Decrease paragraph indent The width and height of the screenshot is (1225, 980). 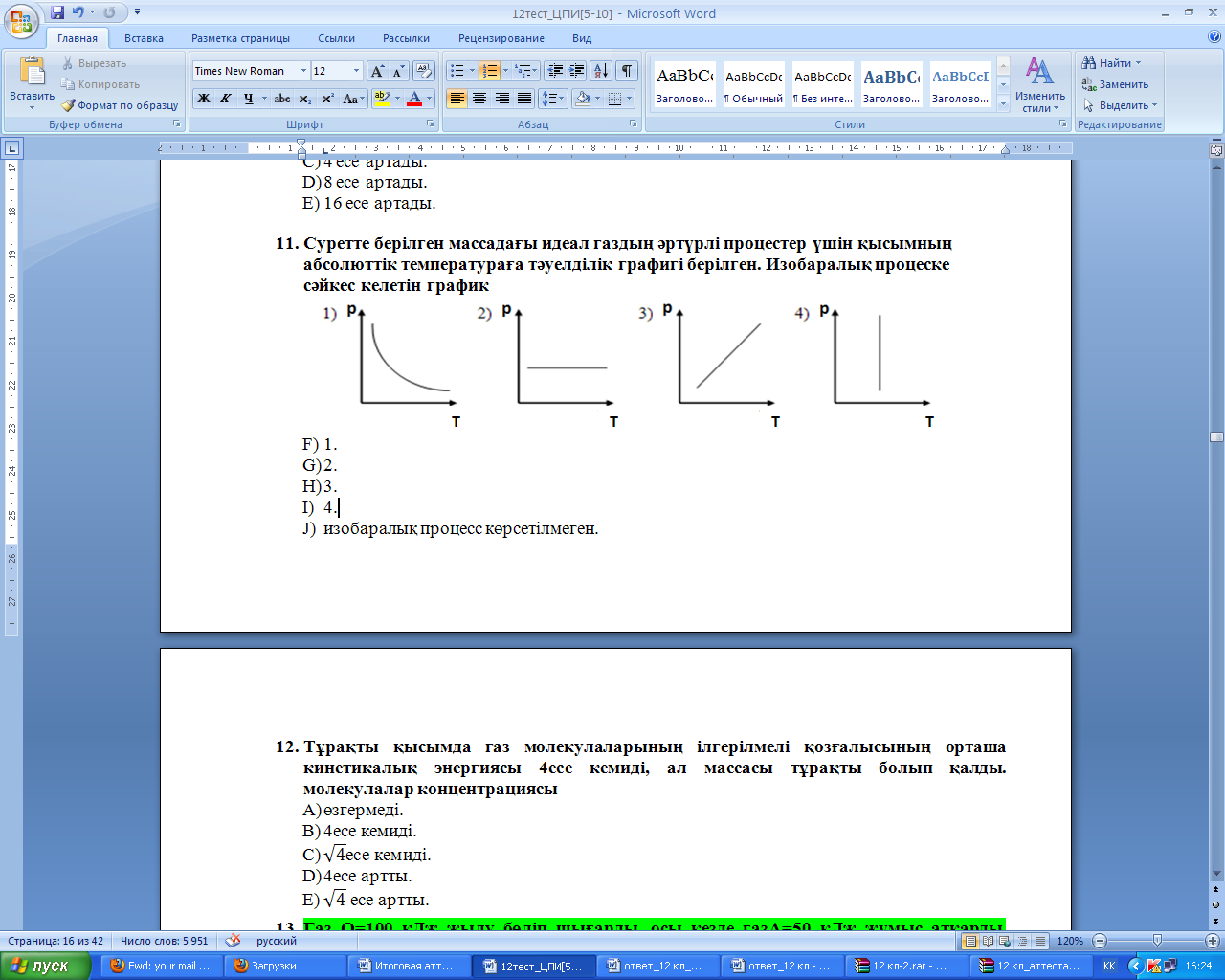pos(555,71)
